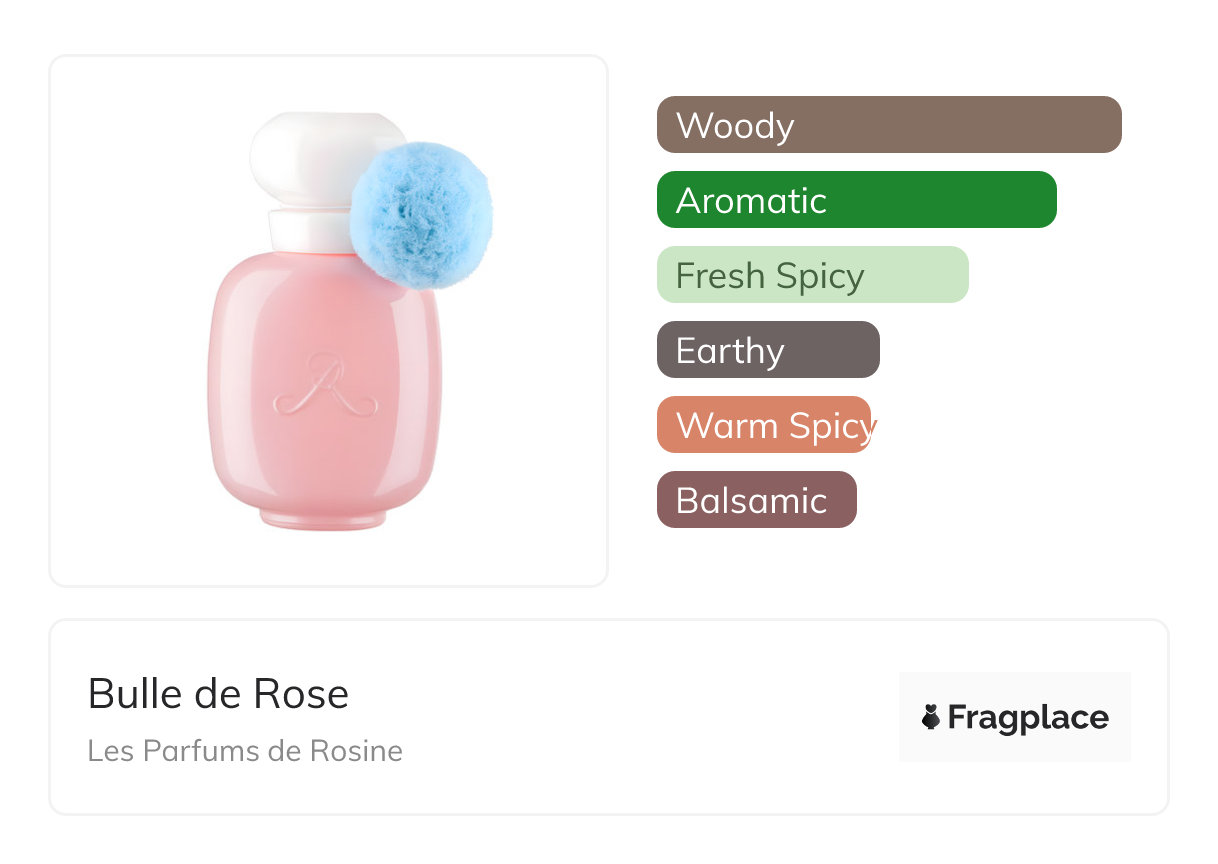Click the Balsamic accord bar
Image resolution: width=1218 pixels, height=864 pixels.
(756, 500)
